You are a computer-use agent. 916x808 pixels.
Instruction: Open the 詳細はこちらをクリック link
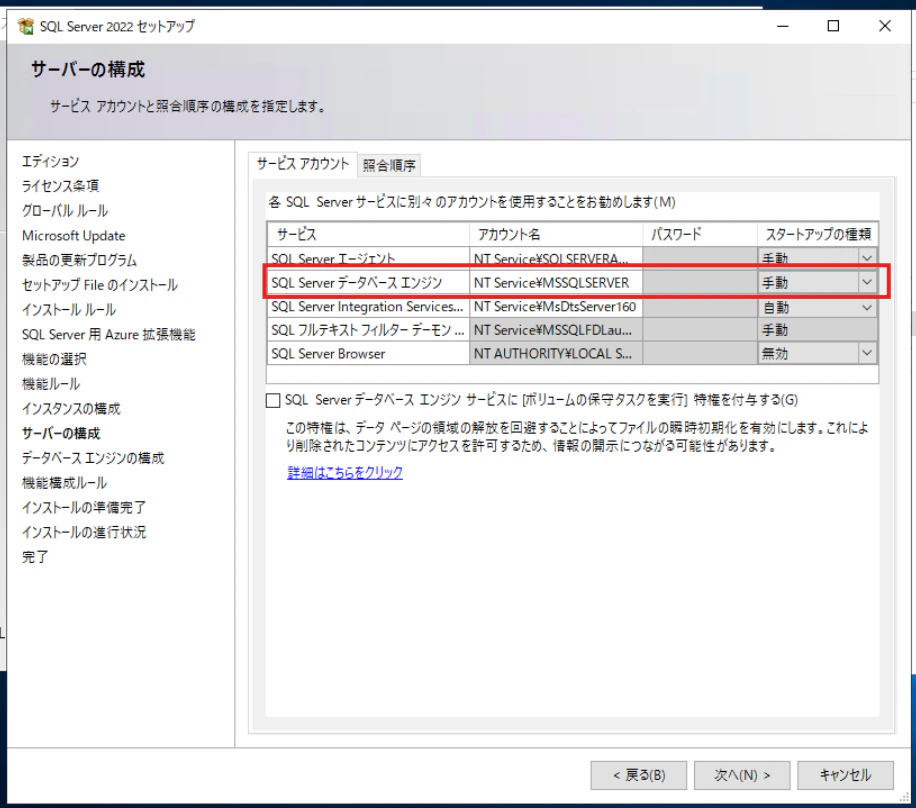click(x=345, y=472)
